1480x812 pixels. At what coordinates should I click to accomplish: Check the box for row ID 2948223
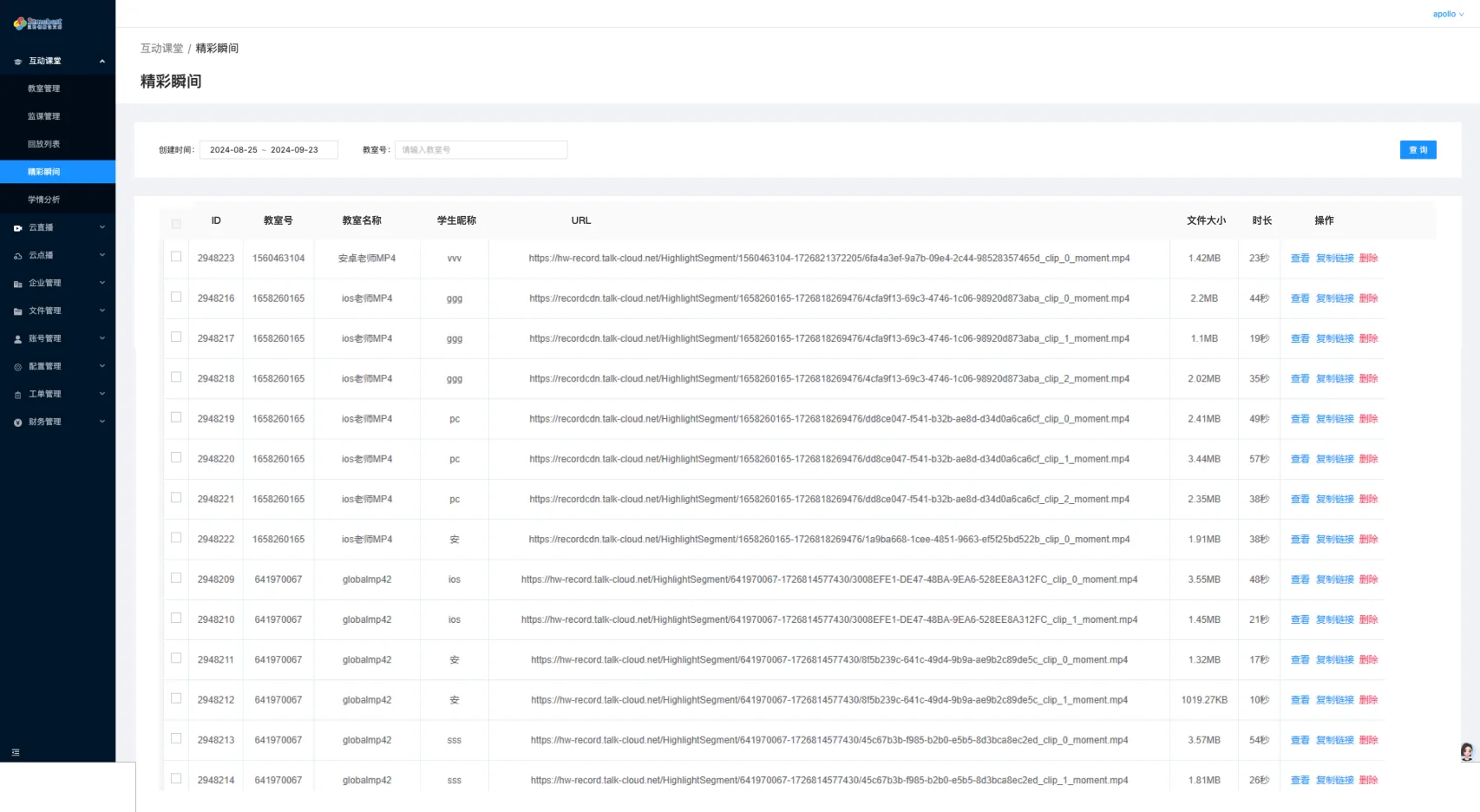pyautogui.click(x=176, y=257)
